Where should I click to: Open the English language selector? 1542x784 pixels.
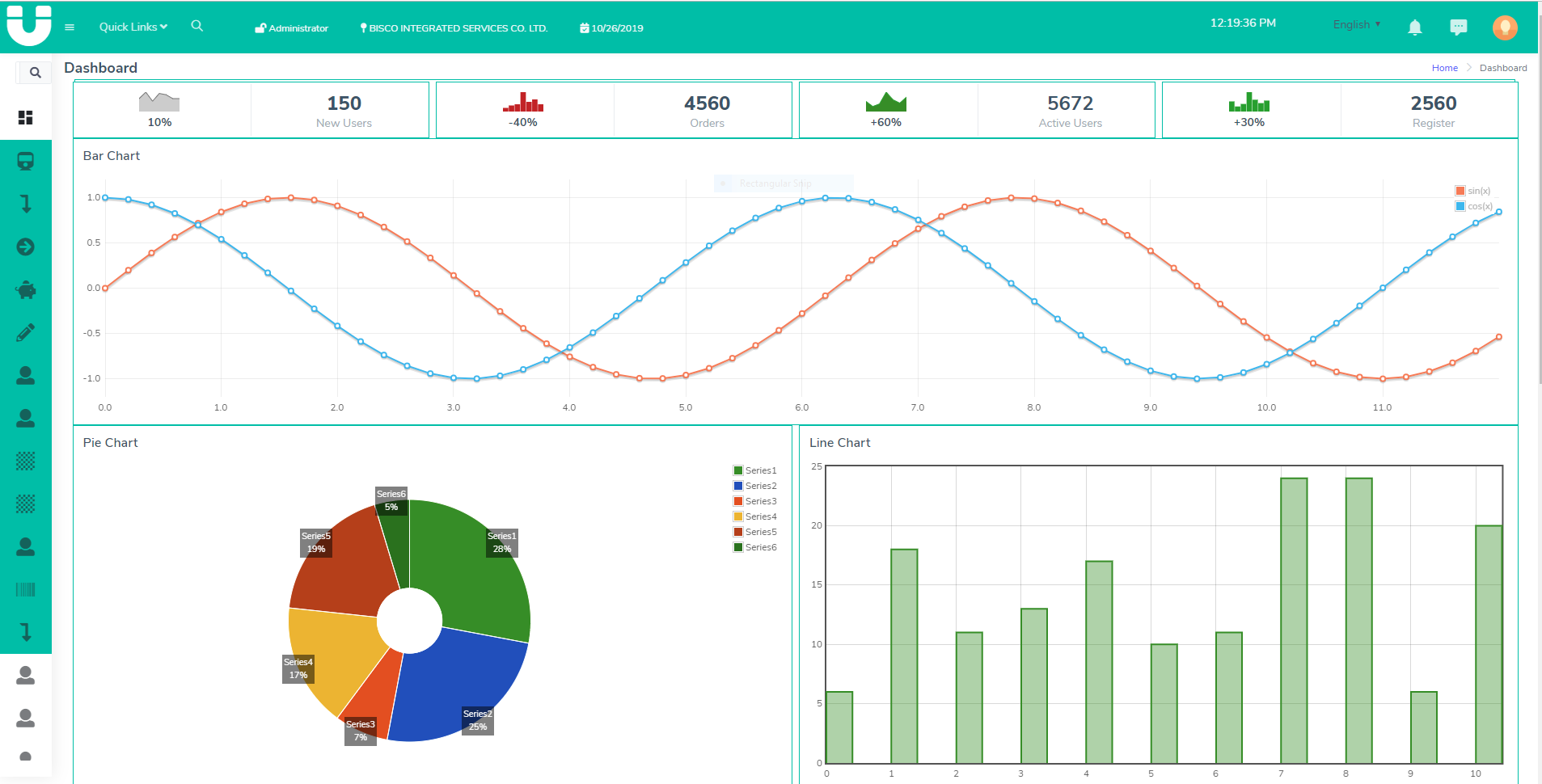tap(1356, 24)
